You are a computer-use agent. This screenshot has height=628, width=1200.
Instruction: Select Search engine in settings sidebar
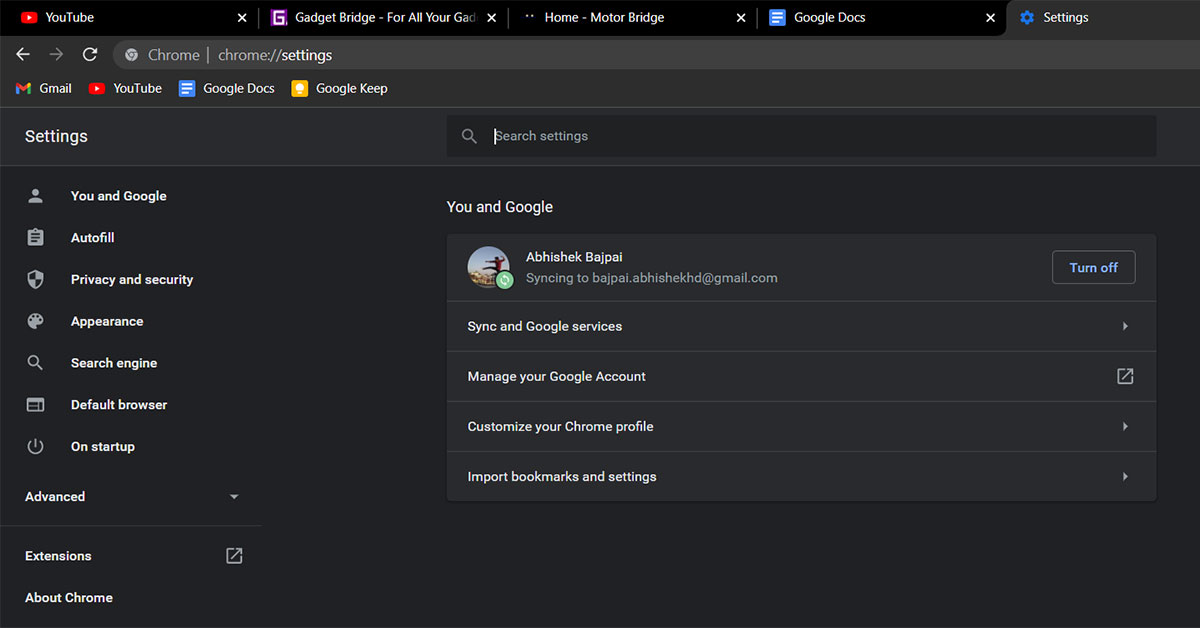(113, 363)
